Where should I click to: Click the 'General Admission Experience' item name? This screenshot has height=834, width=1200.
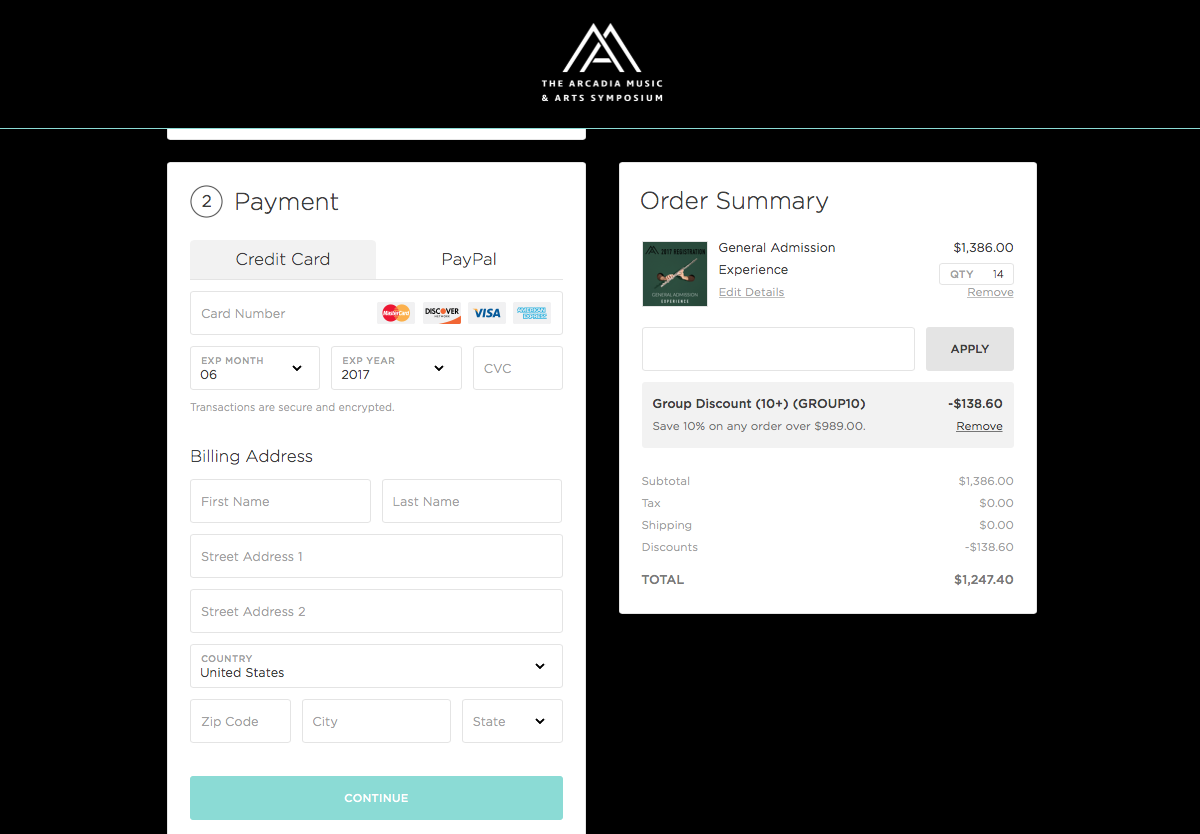point(777,259)
